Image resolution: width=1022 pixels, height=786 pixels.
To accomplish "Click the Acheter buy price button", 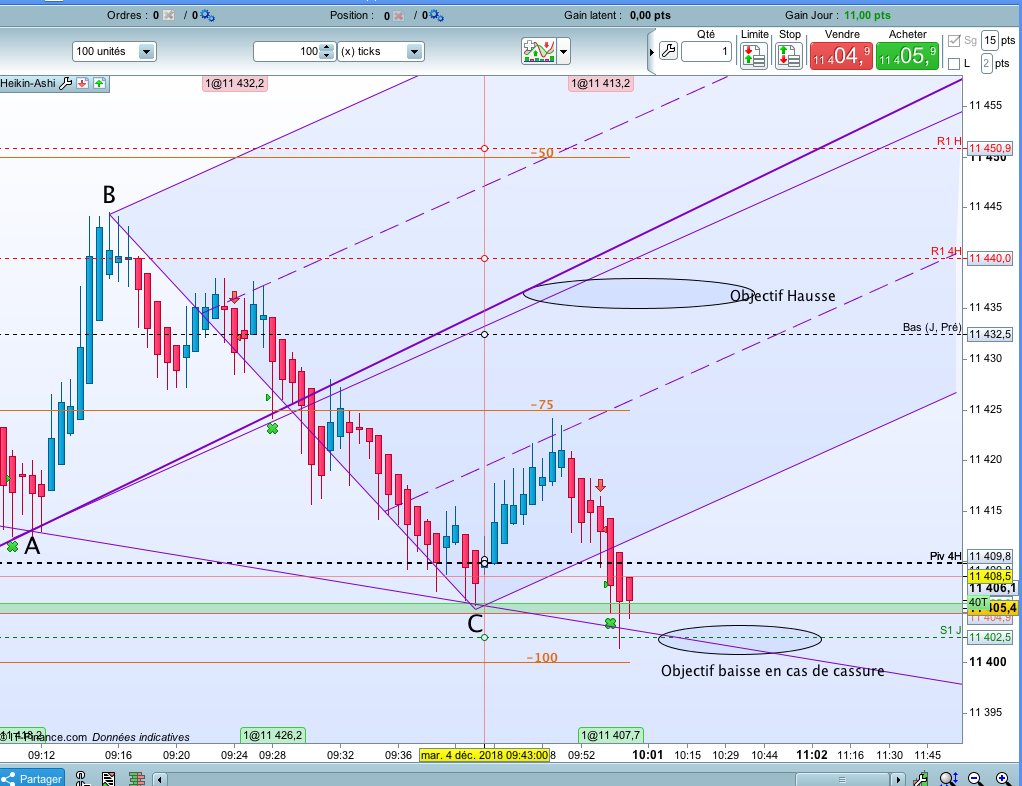I will point(907,56).
